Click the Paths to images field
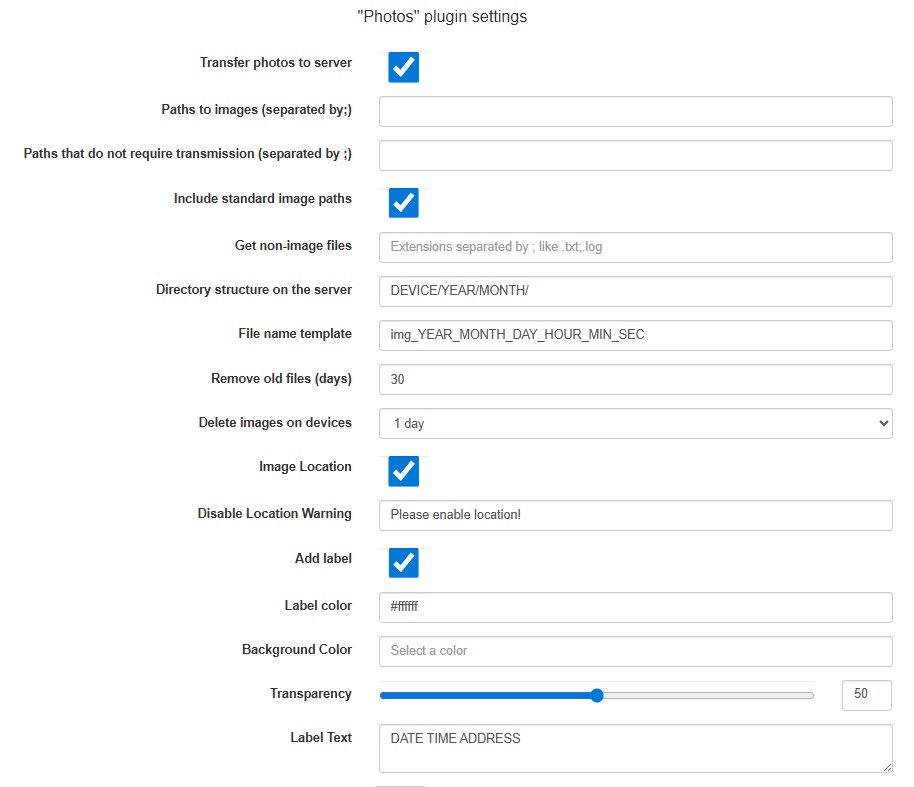 [x=635, y=112]
